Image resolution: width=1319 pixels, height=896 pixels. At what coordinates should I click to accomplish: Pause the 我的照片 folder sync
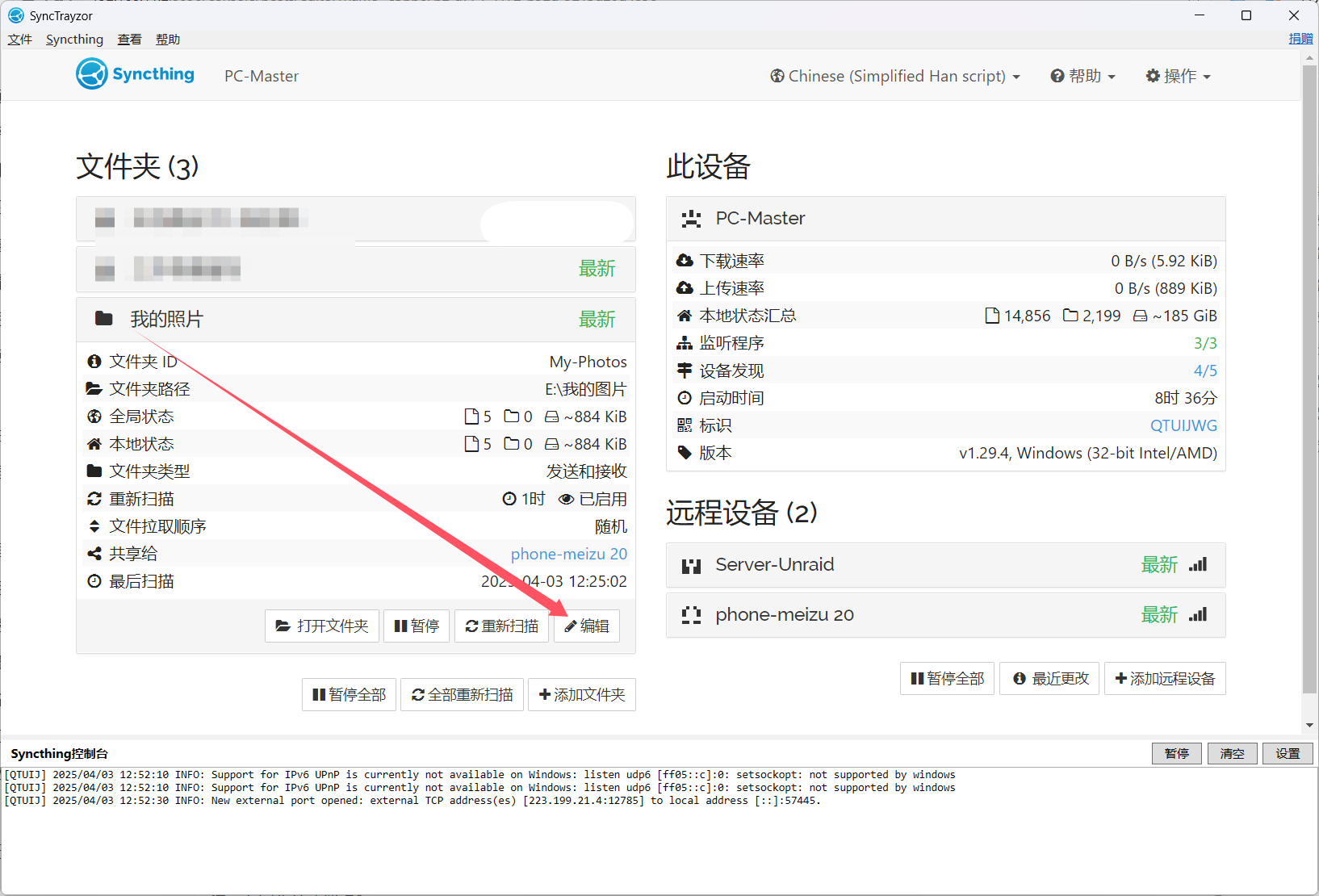[417, 626]
